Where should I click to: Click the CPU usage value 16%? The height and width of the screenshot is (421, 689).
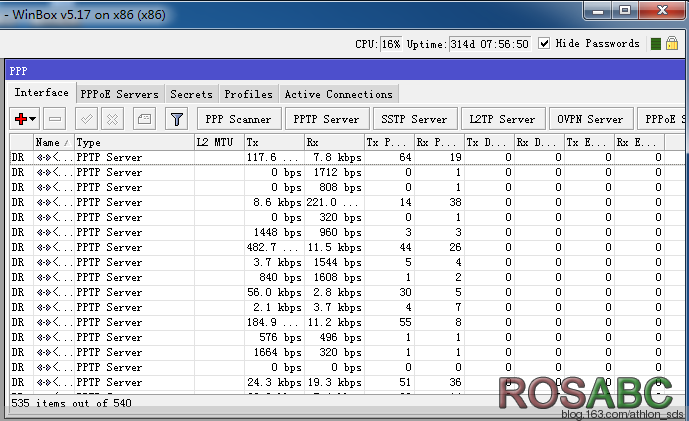tap(391, 44)
